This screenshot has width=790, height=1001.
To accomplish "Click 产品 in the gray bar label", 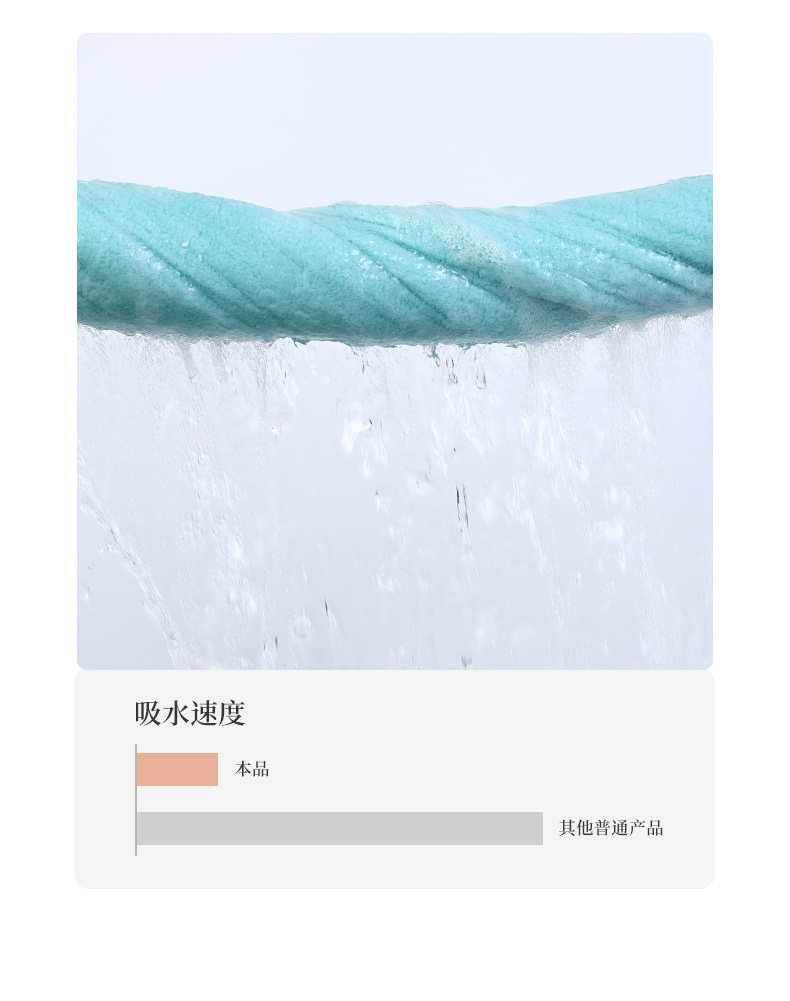I will tap(646, 828).
